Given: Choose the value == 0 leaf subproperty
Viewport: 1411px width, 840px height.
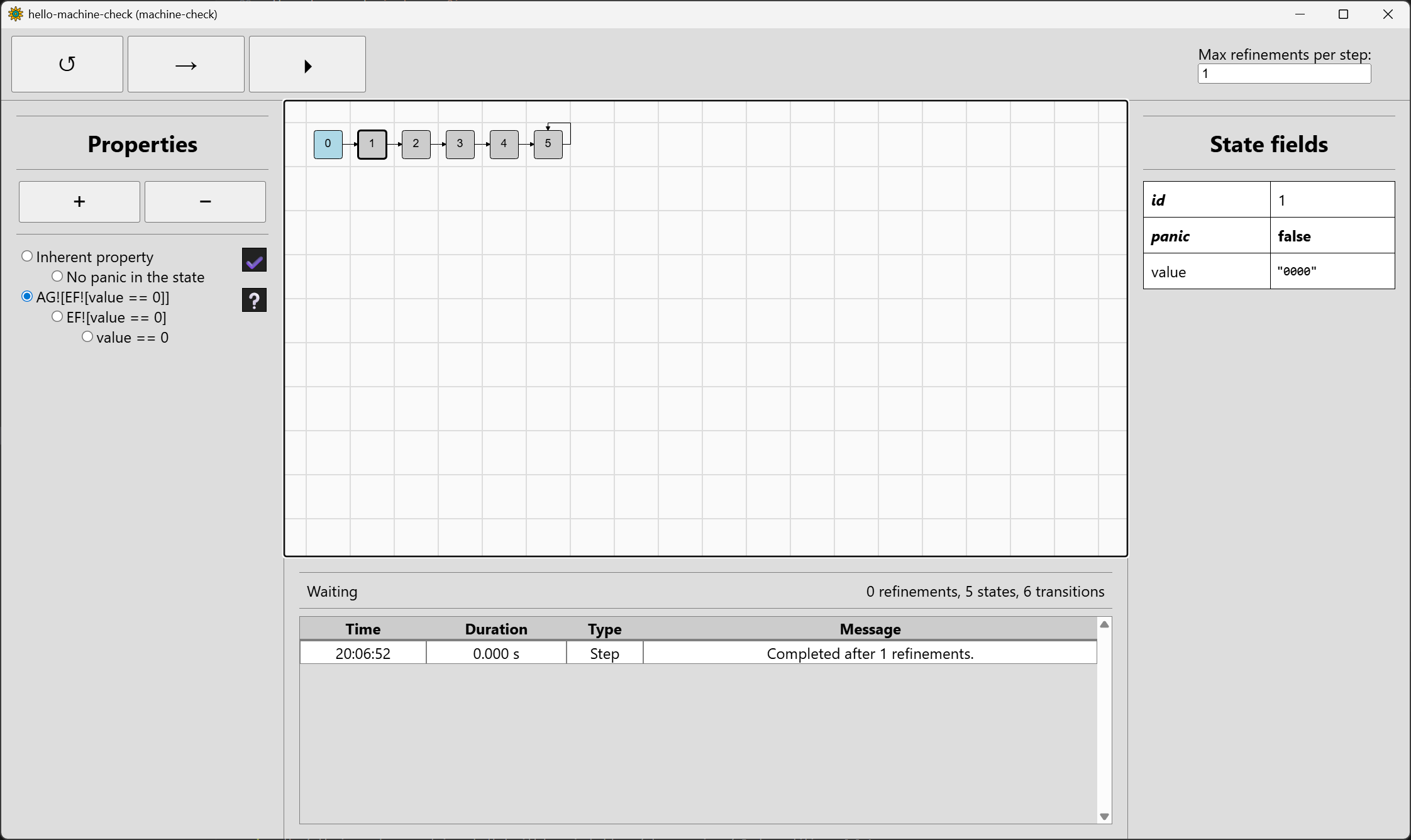Looking at the screenshot, I should pos(87,337).
